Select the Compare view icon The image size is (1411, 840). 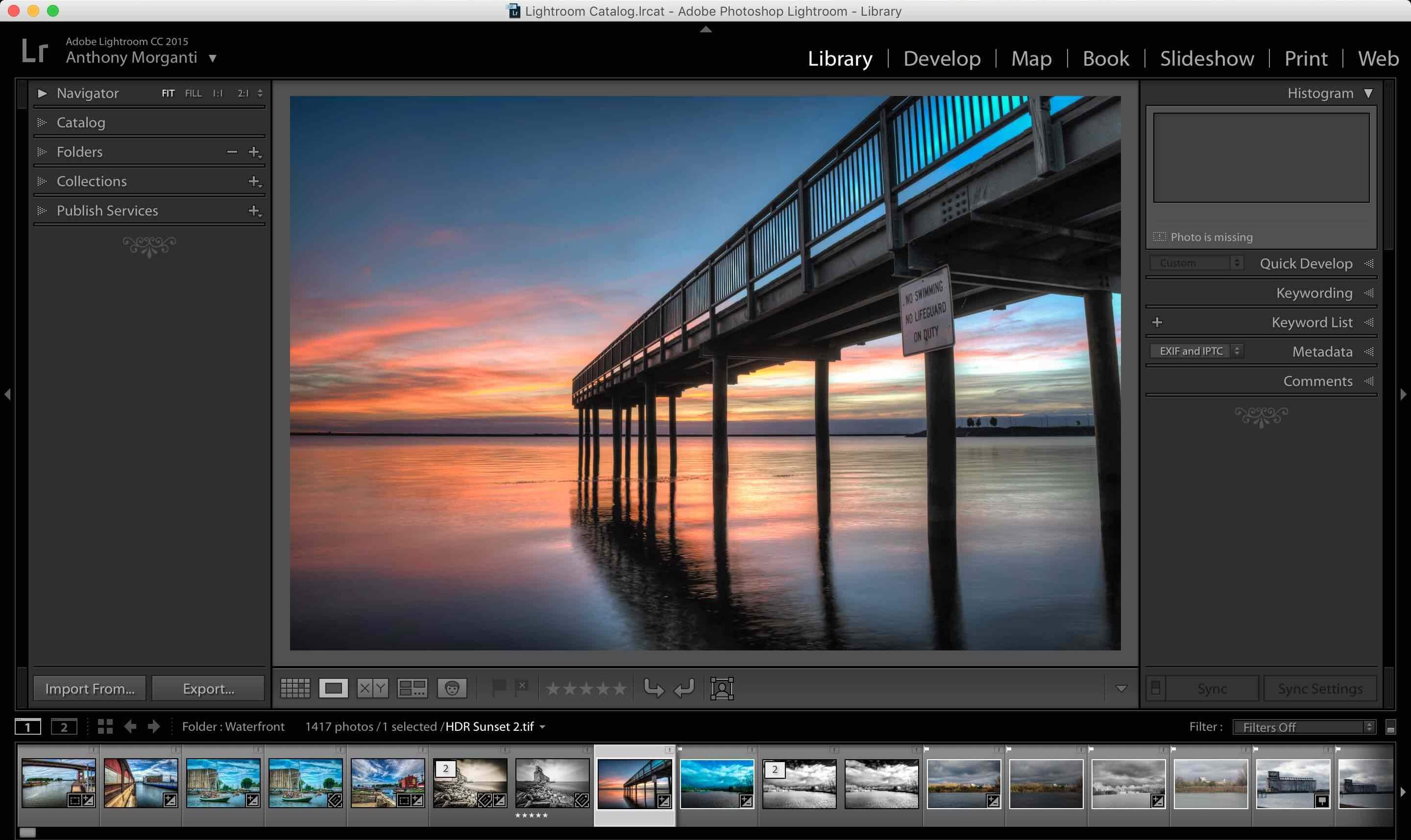pyautogui.click(x=374, y=689)
